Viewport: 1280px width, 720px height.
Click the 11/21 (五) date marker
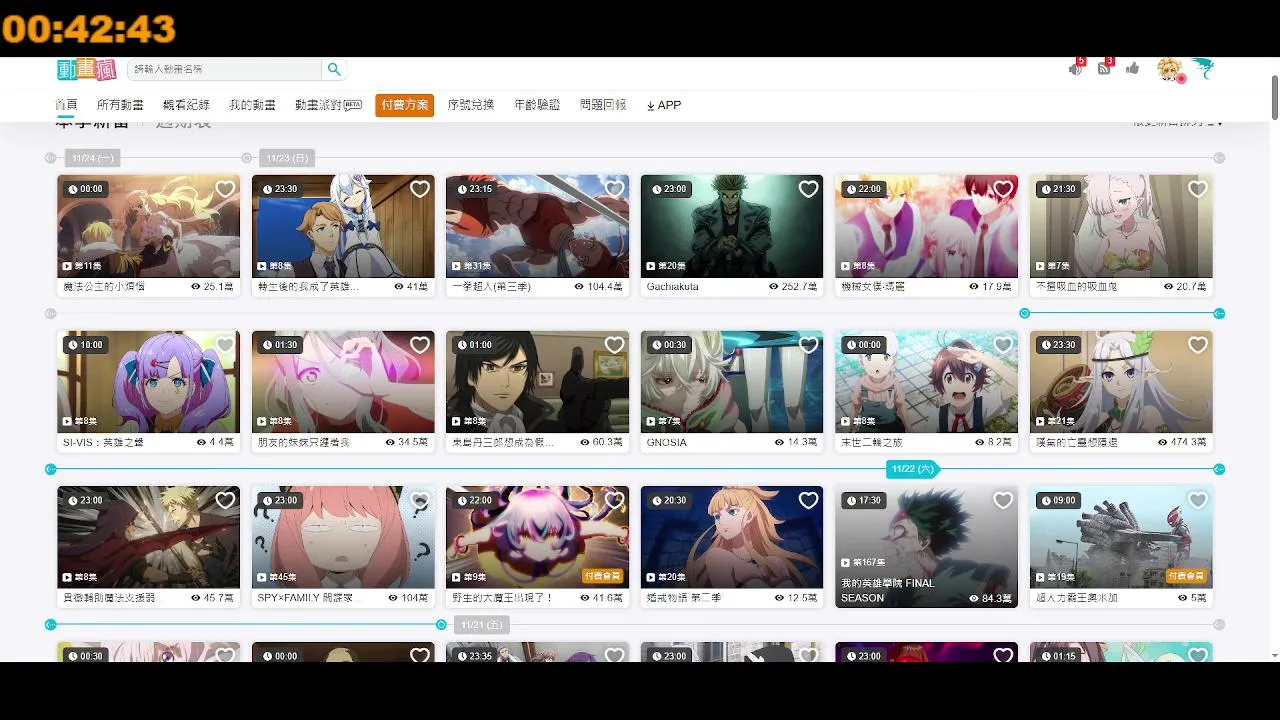[x=481, y=625]
